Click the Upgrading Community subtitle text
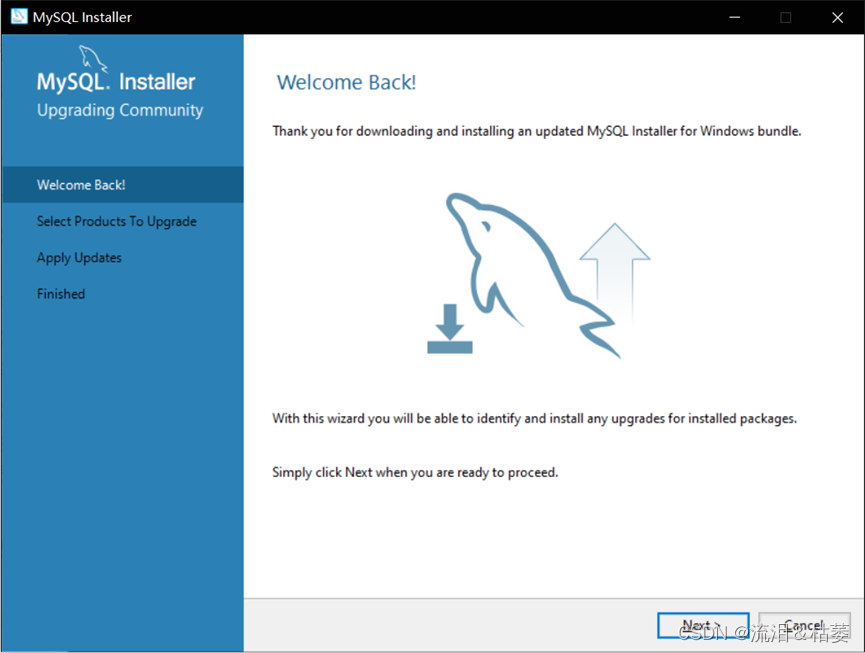This screenshot has height=653, width=865. point(120,110)
